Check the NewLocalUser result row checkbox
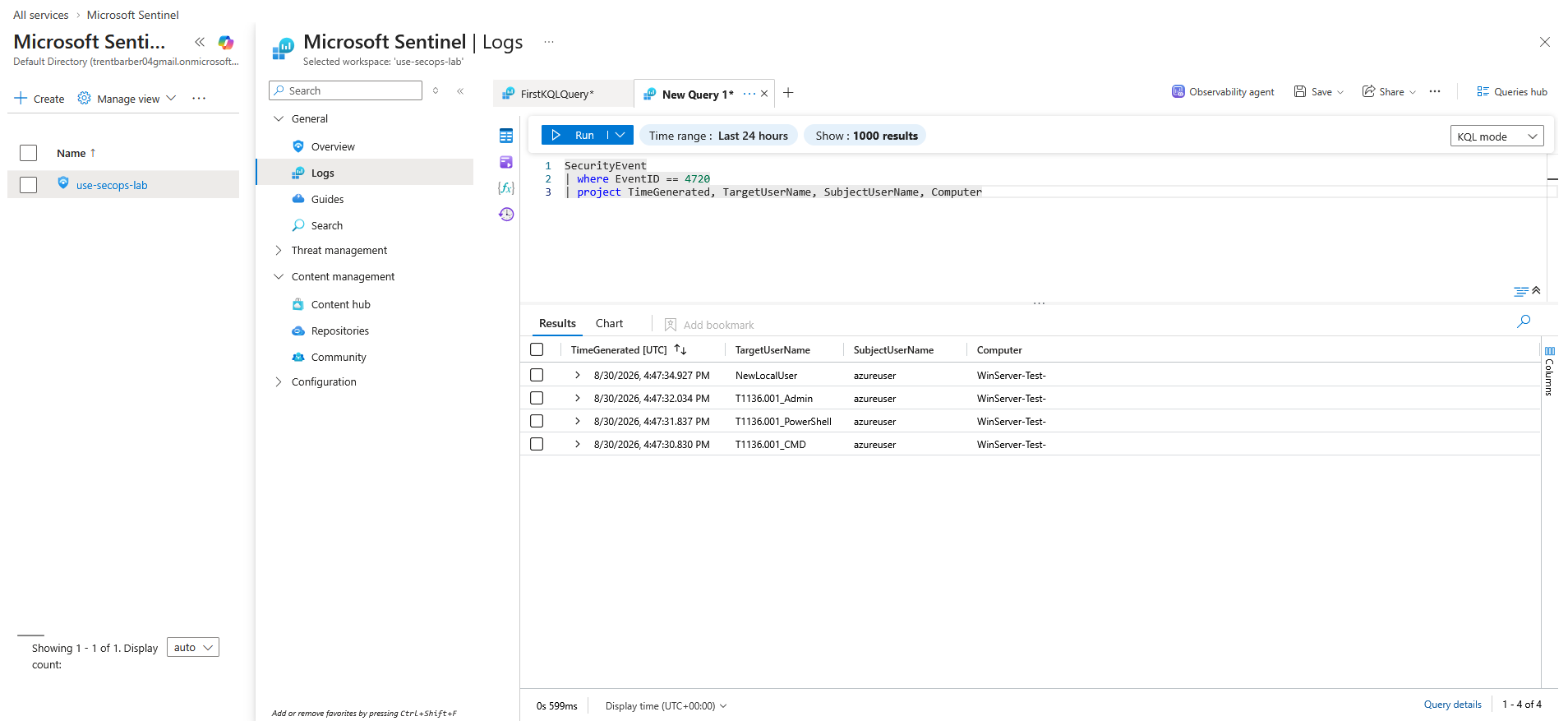This screenshot has height=721, width=1568. click(537, 375)
